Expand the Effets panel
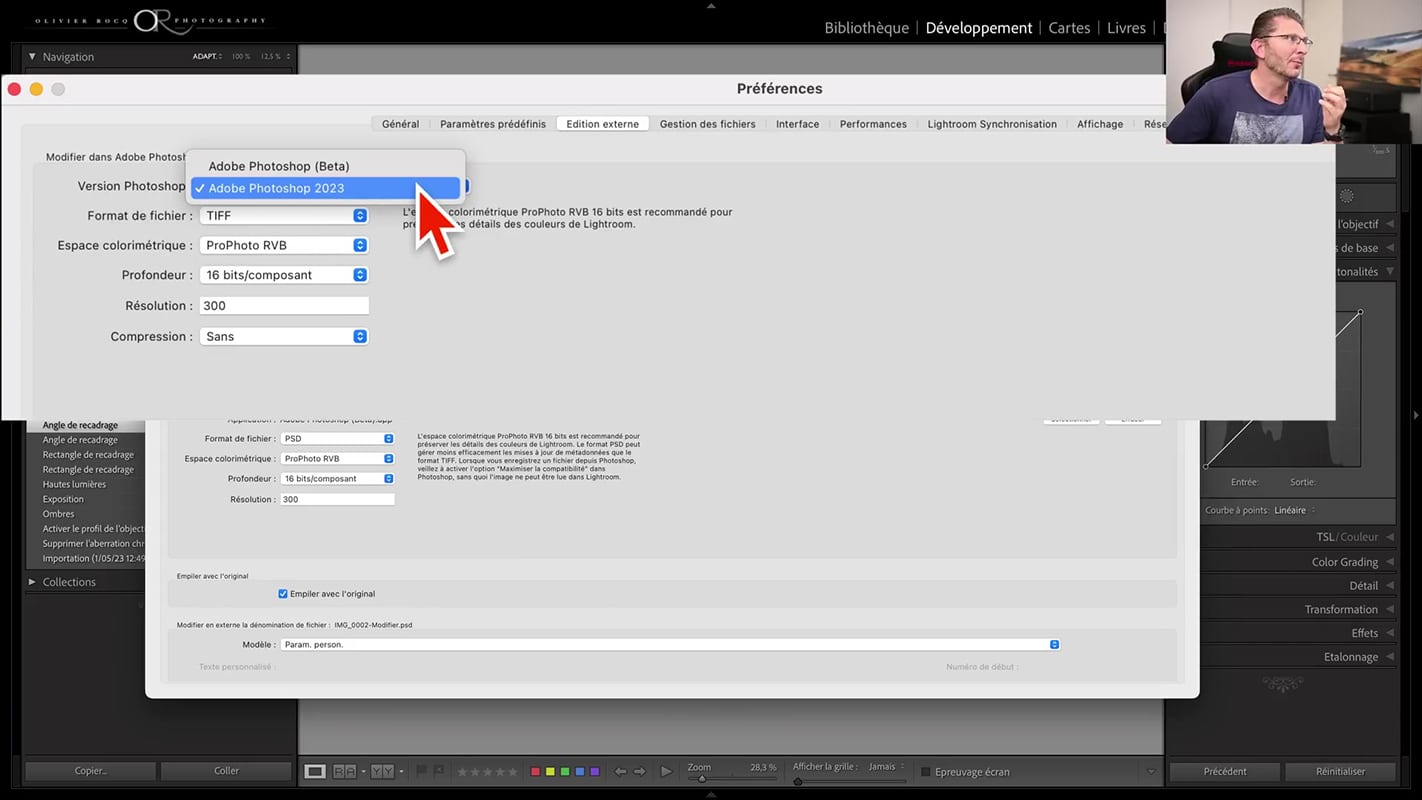1422x800 pixels. coord(1371,633)
